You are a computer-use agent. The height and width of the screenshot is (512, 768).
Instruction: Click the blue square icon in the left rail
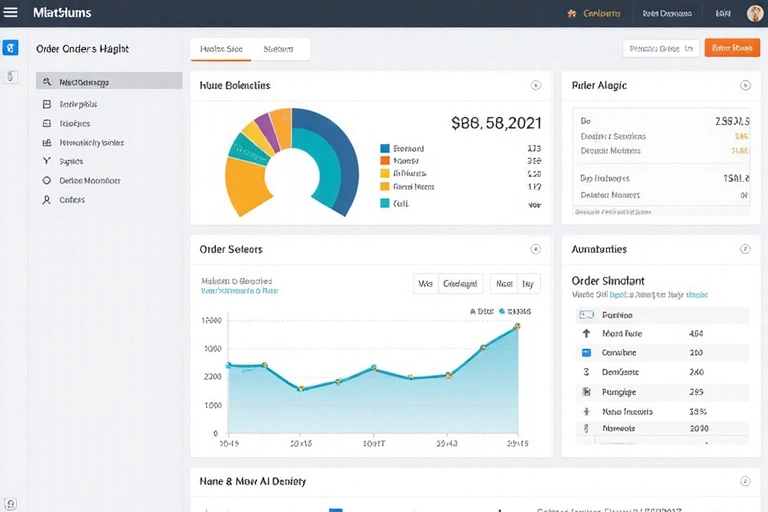click(x=10, y=48)
